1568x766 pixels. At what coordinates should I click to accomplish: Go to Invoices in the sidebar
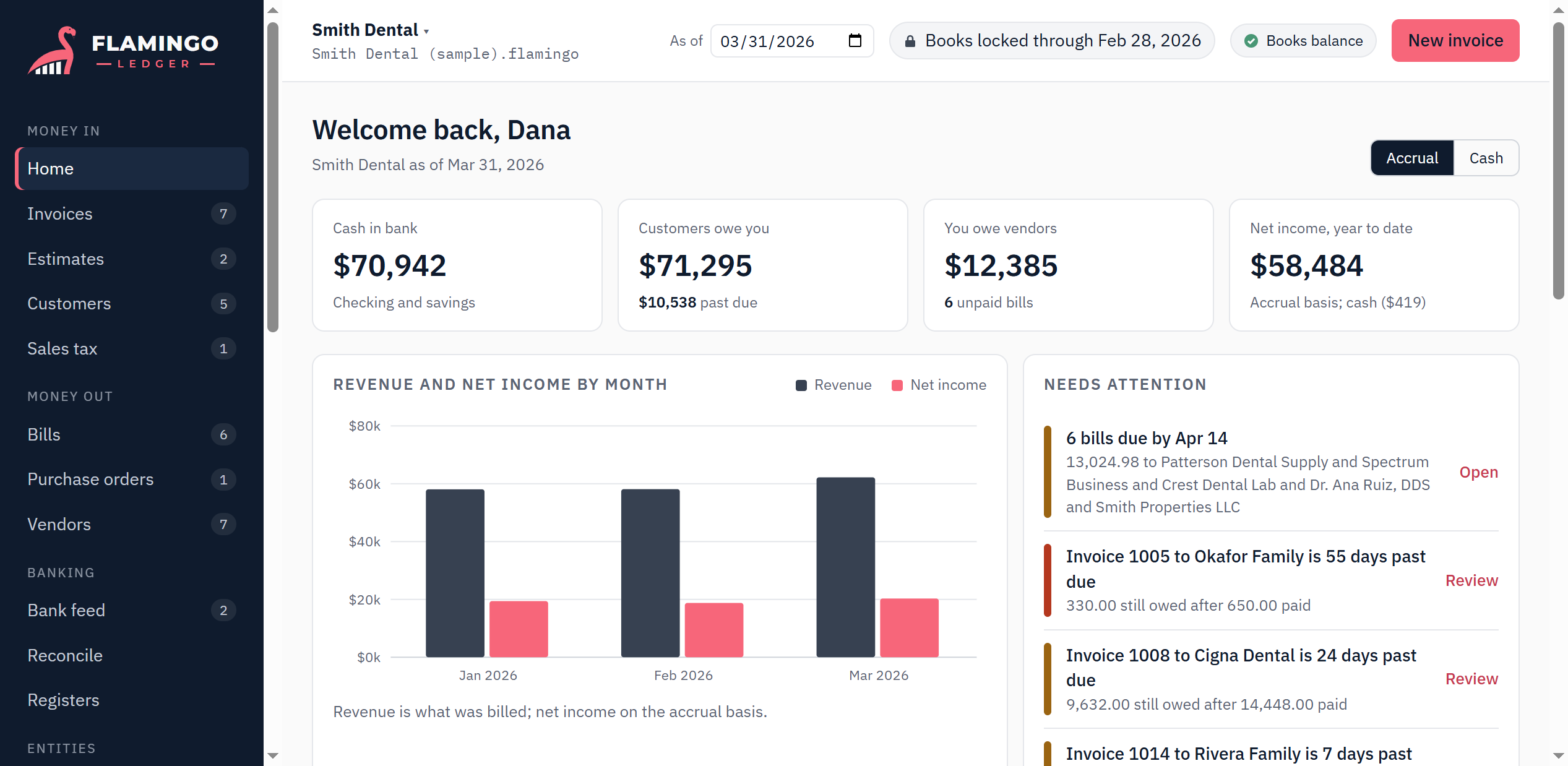pyautogui.click(x=132, y=213)
